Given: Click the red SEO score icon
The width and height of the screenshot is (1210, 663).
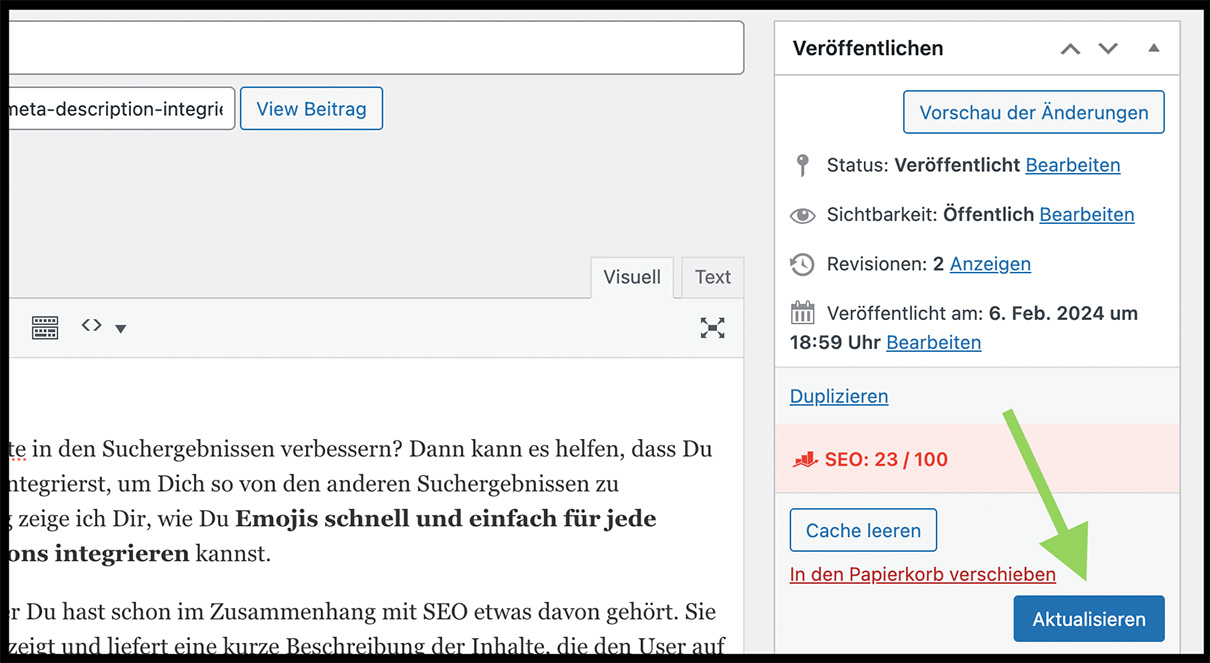Looking at the screenshot, I should (x=805, y=460).
